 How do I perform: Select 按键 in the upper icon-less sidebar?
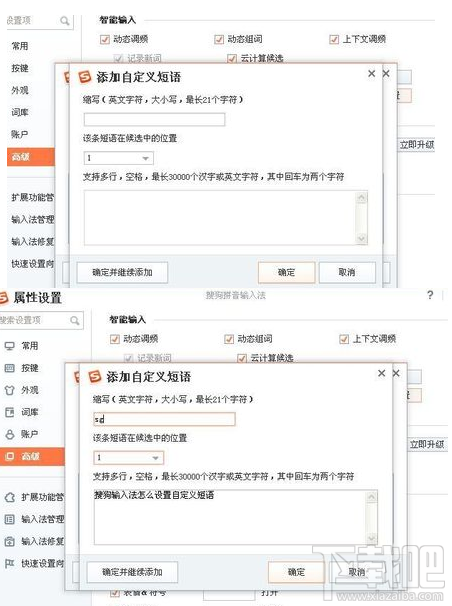coord(20,68)
